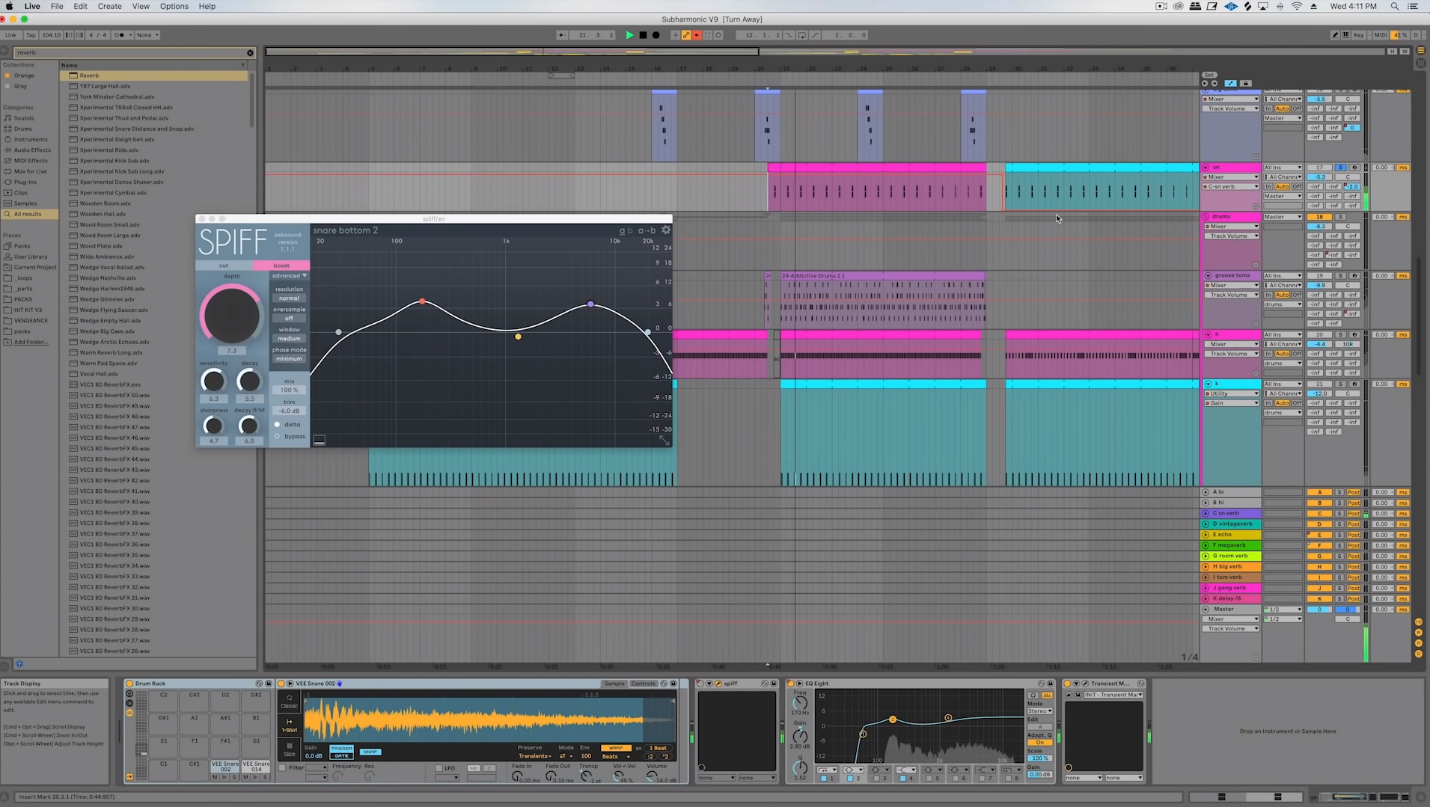The height and width of the screenshot is (807, 1430).
Task: Collapse SPIFF advanced section
Action: point(290,276)
